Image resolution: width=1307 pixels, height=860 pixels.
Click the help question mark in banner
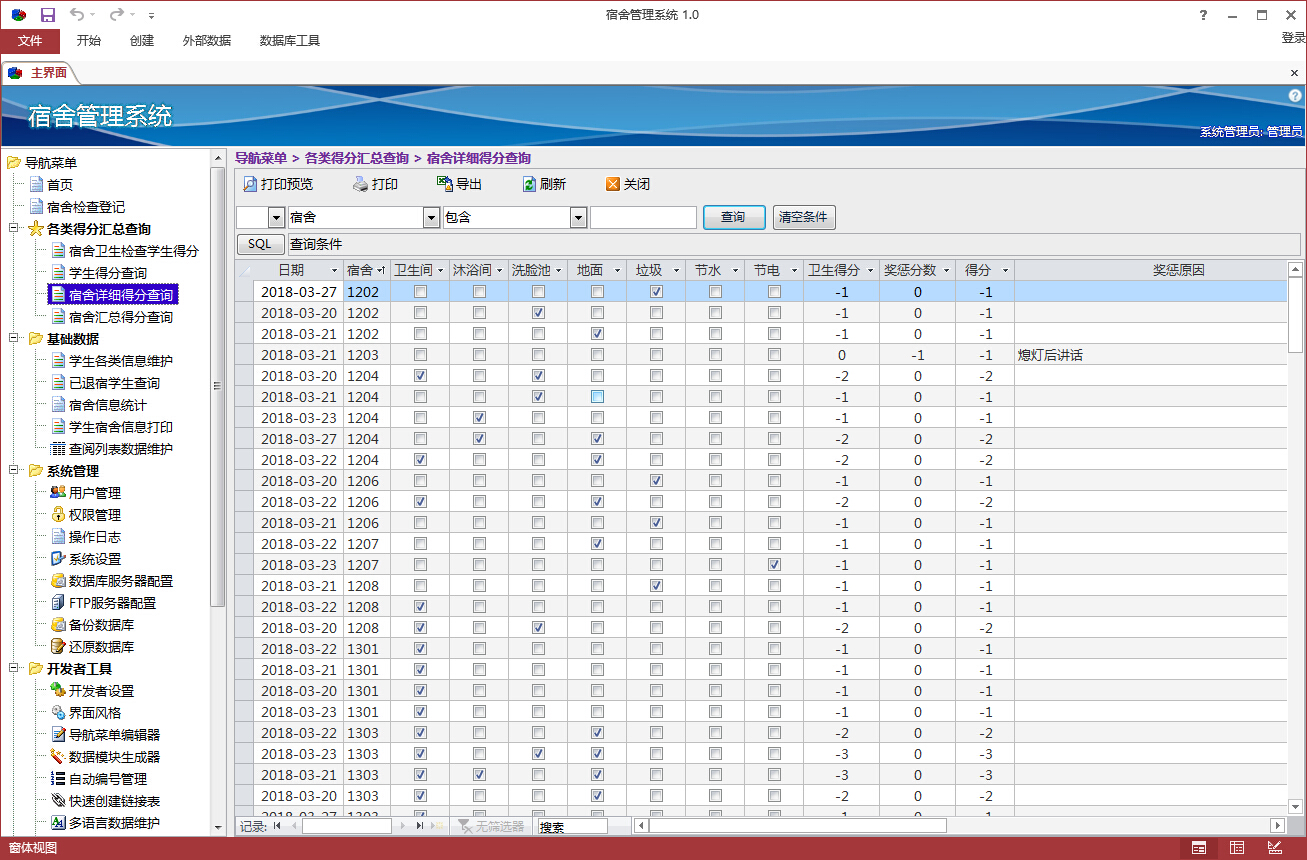pyautogui.click(x=1295, y=95)
